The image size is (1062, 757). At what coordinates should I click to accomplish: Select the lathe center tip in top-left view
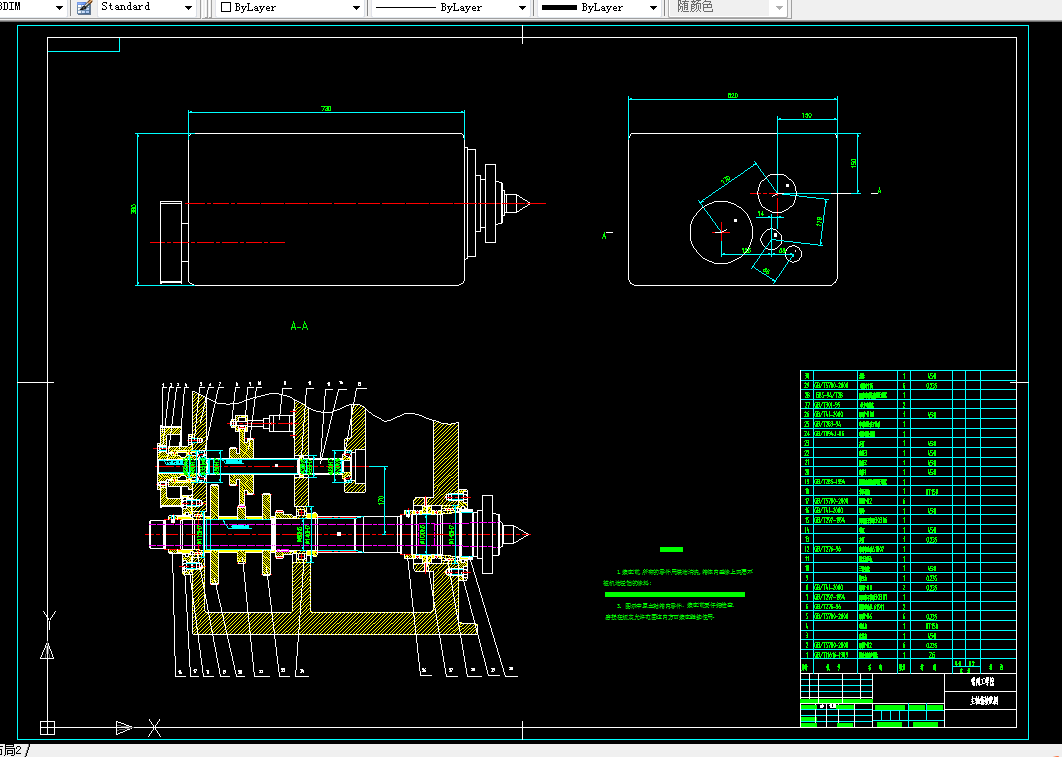point(526,204)
